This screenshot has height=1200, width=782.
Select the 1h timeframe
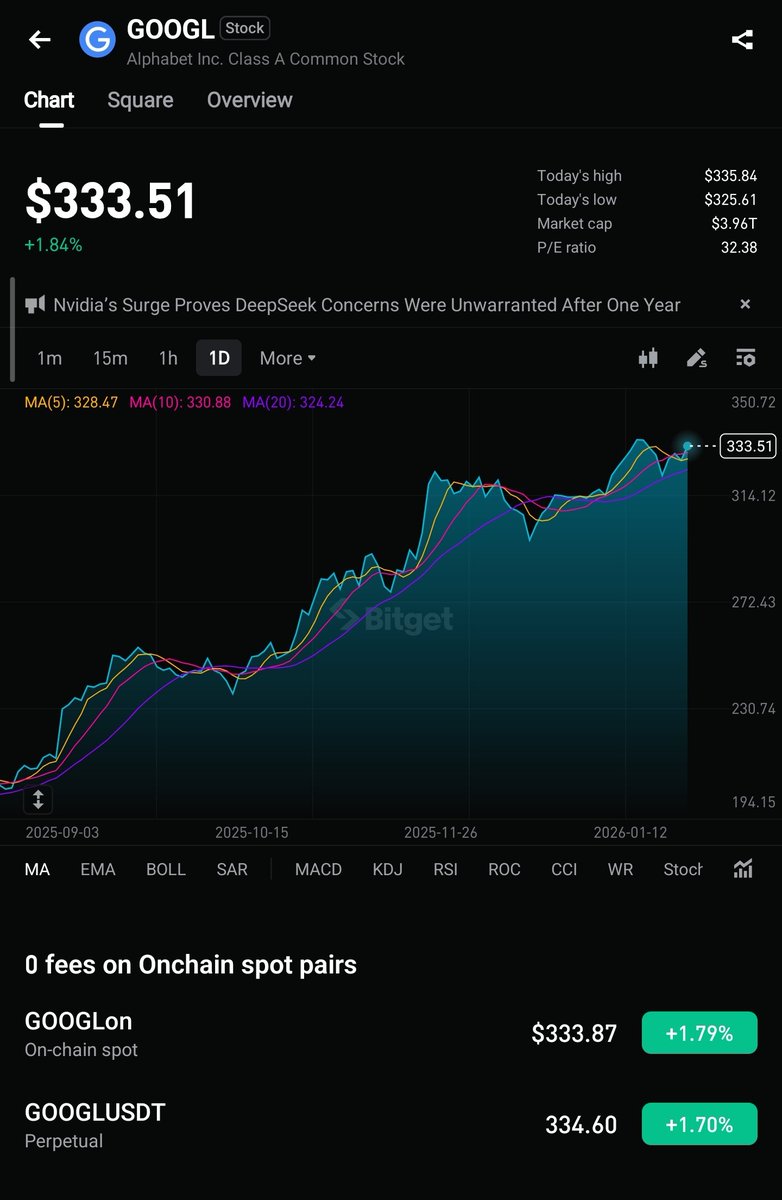point(168,358)
